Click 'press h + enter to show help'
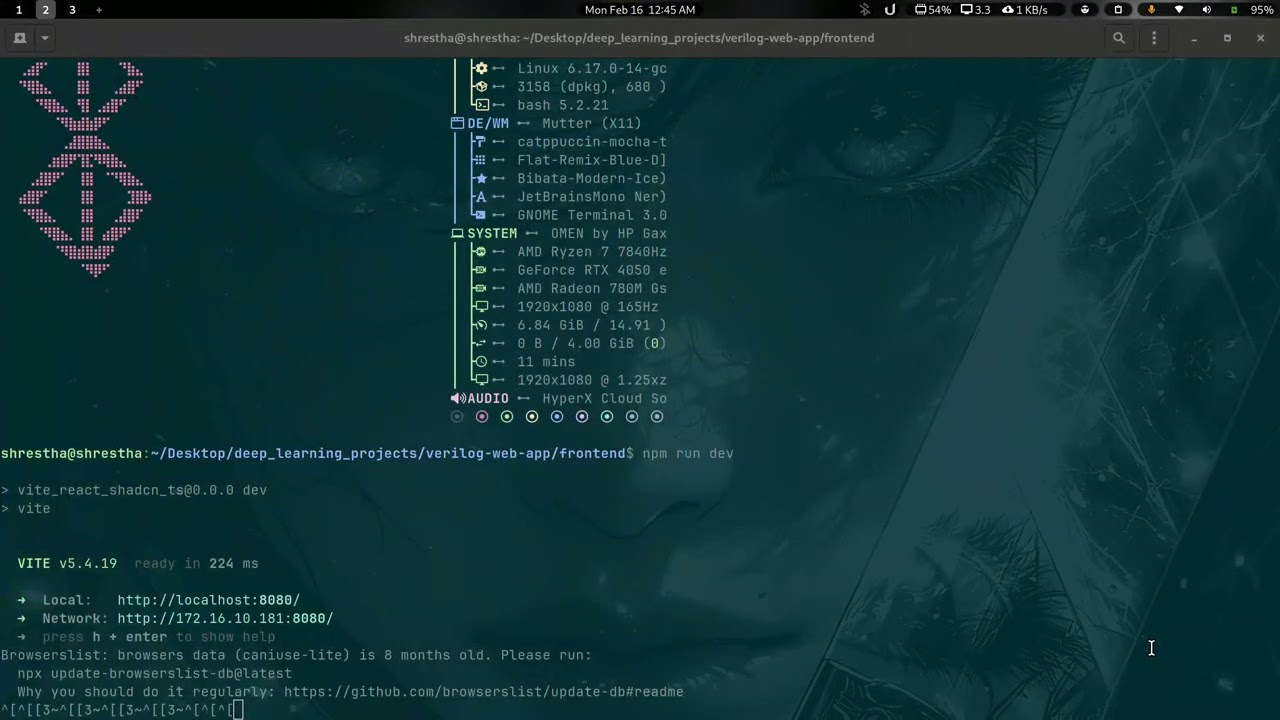The image size is (1280, 720). pyautogui.click(x=158, y=637)
